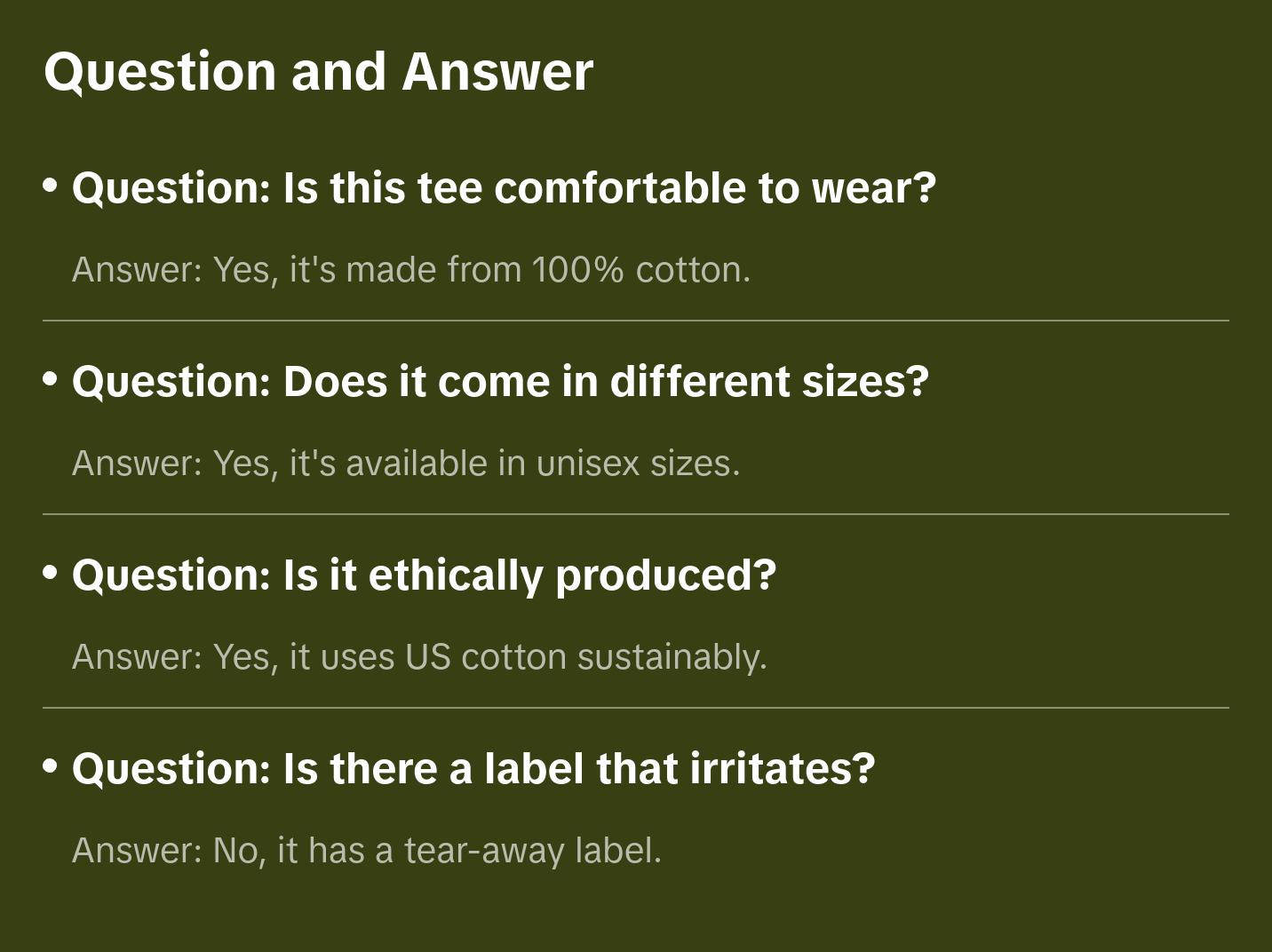Click the divider below the cotton answer
The width and height of the screenshot is (1272, 952).
point(636,321)
